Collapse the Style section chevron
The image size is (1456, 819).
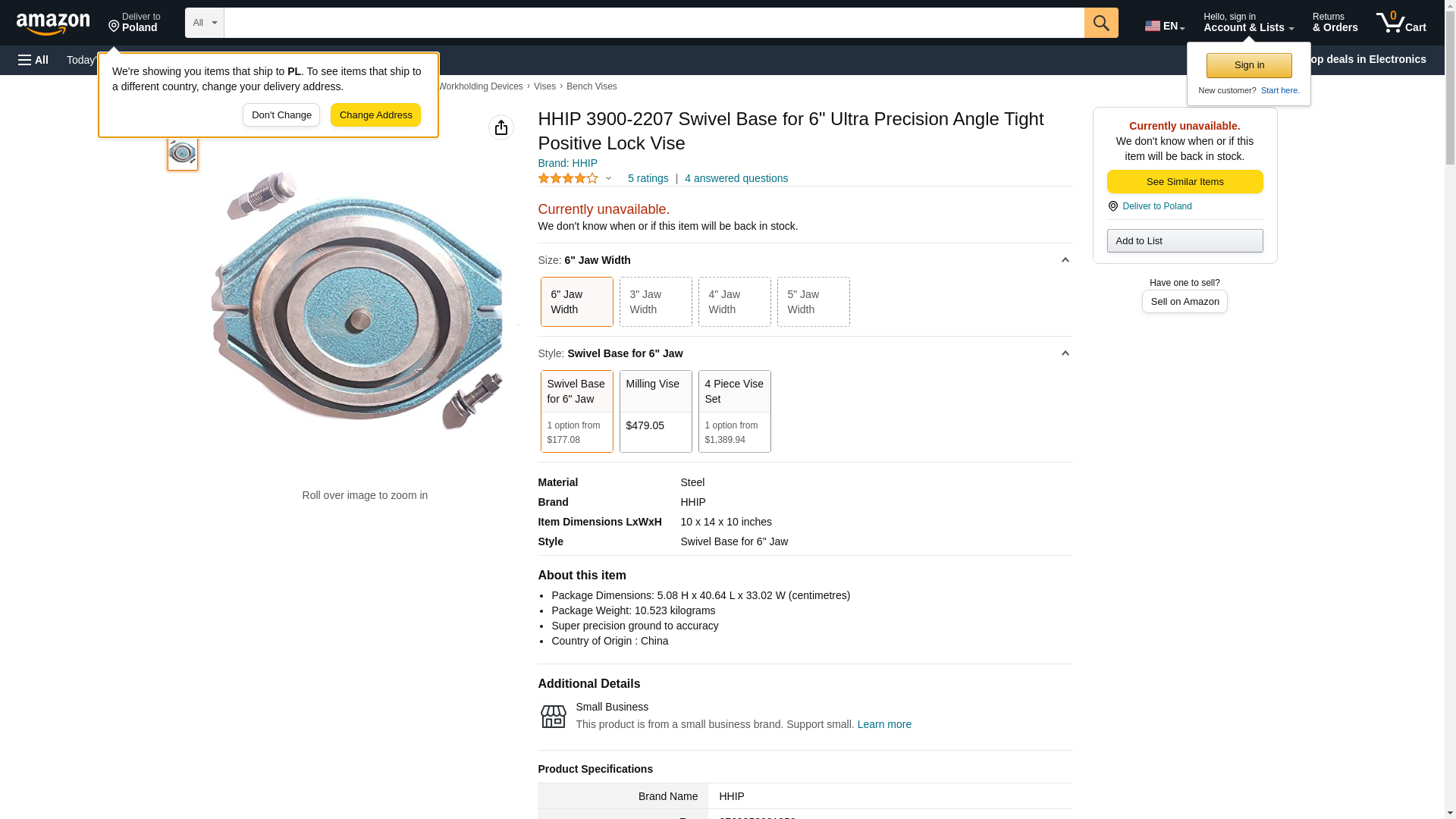click(x=1065, y=353)
